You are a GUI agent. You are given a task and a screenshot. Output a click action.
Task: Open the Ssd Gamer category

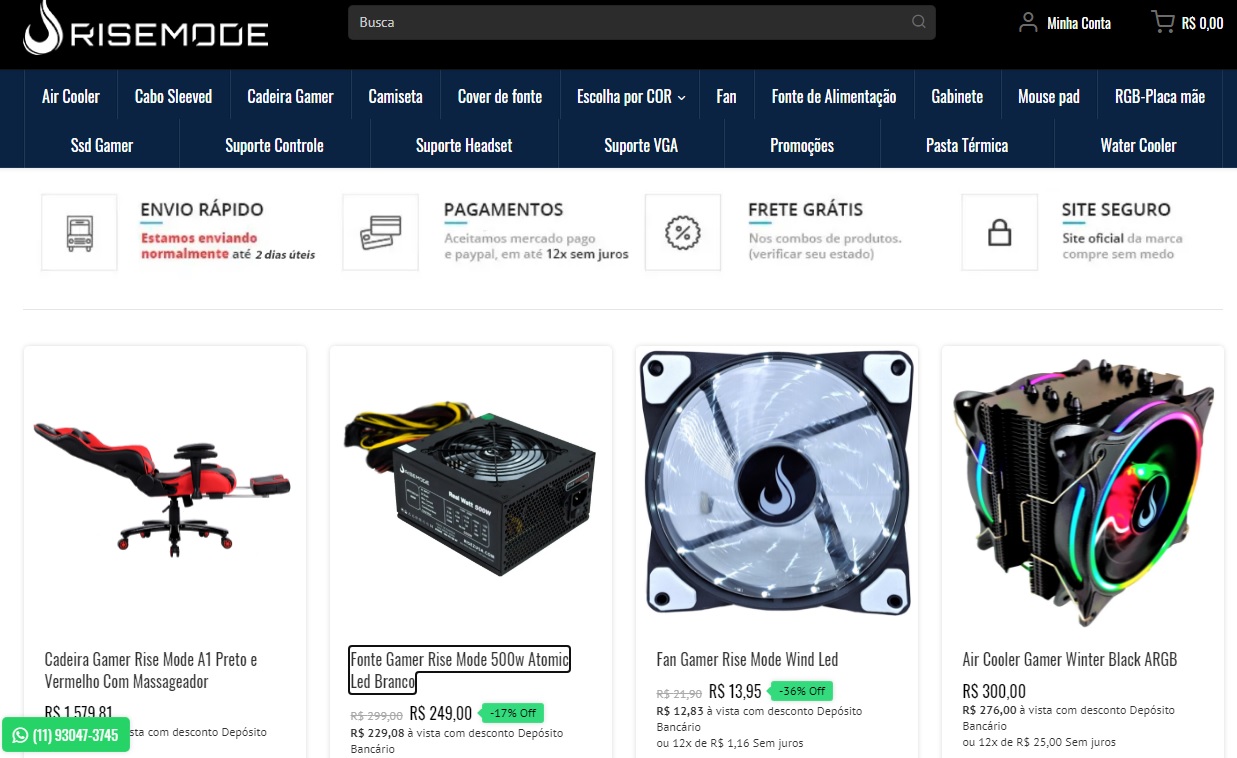102,145
